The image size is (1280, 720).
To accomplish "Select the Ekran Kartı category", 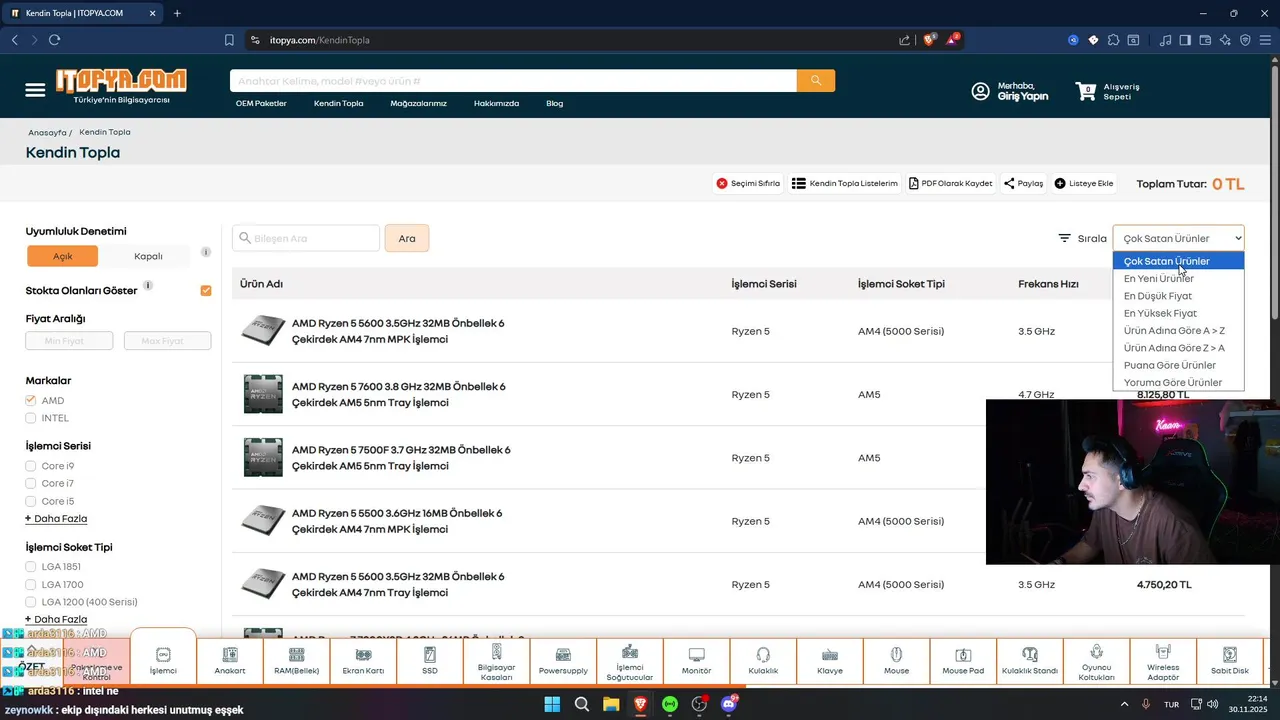I will 363,661.
